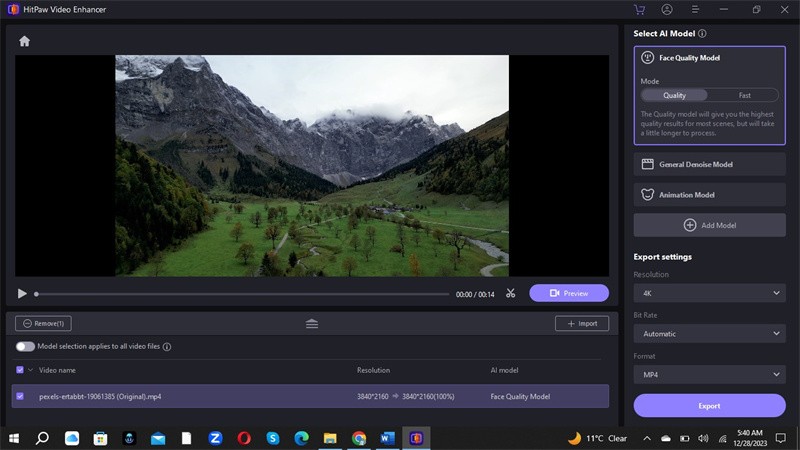
Task: Open the hamburger menu in title bar
Action: [694, 9]
